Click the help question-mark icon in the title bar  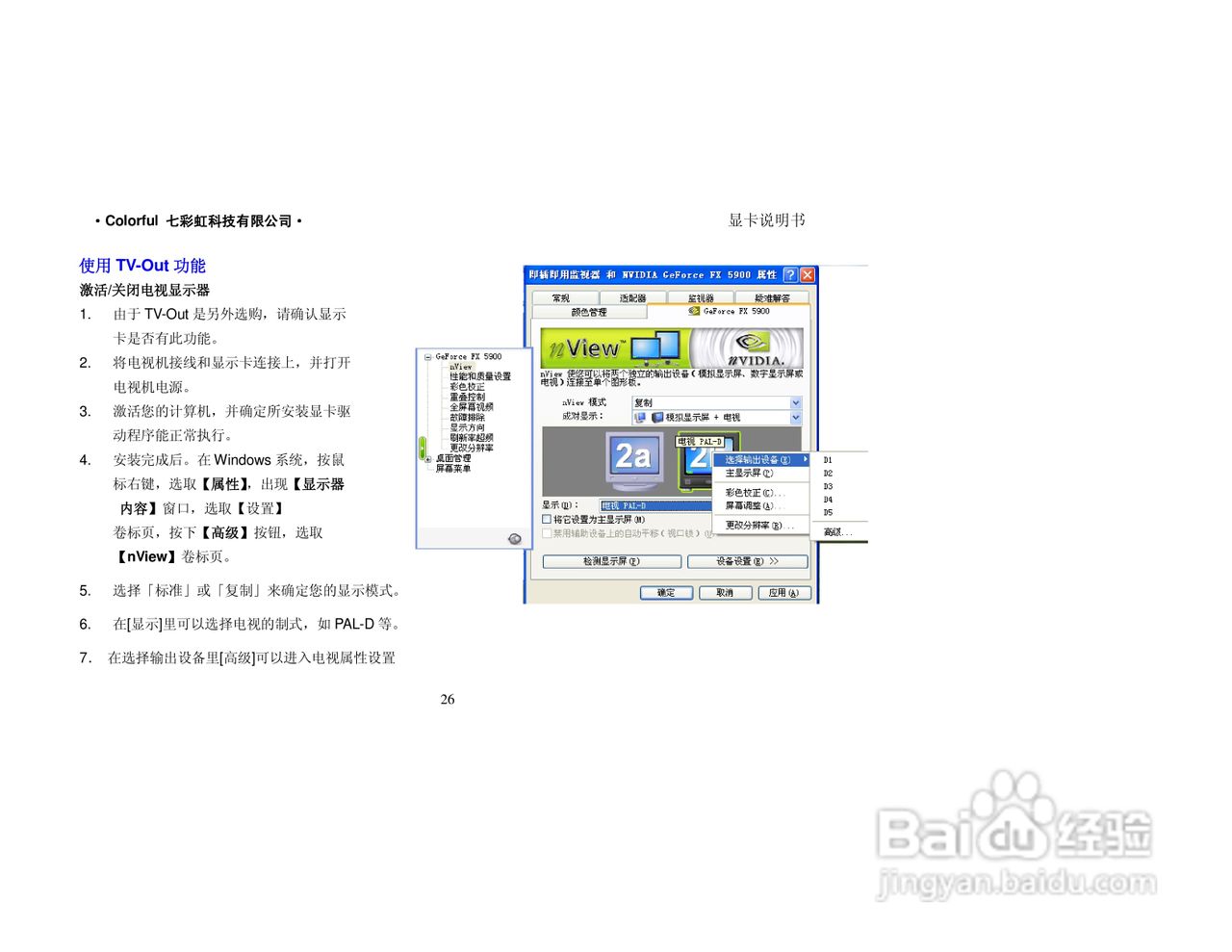(790, 275)
